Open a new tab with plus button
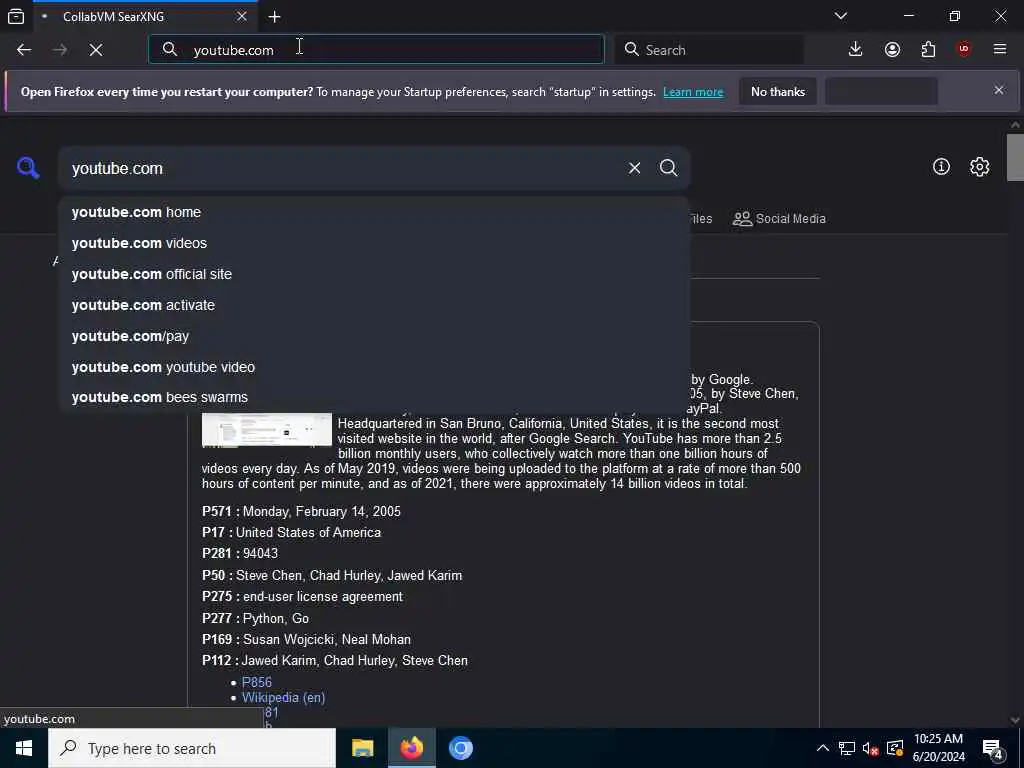Screen dimensions: 1024x768 (274, 16)
